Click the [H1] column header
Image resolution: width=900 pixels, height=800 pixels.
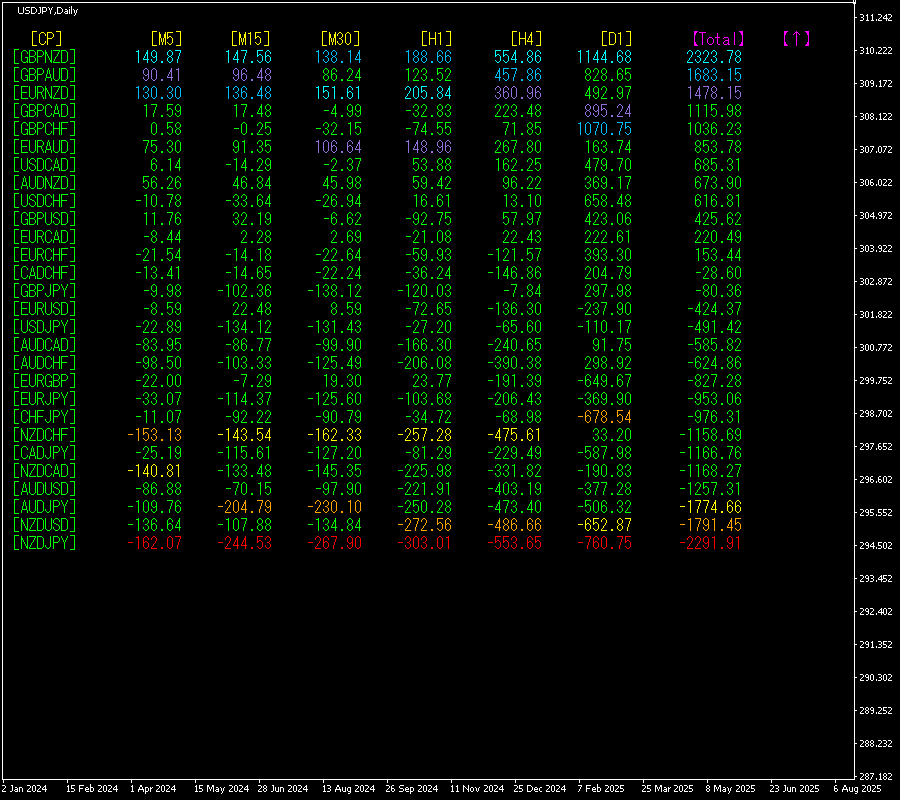pos(436,39)
